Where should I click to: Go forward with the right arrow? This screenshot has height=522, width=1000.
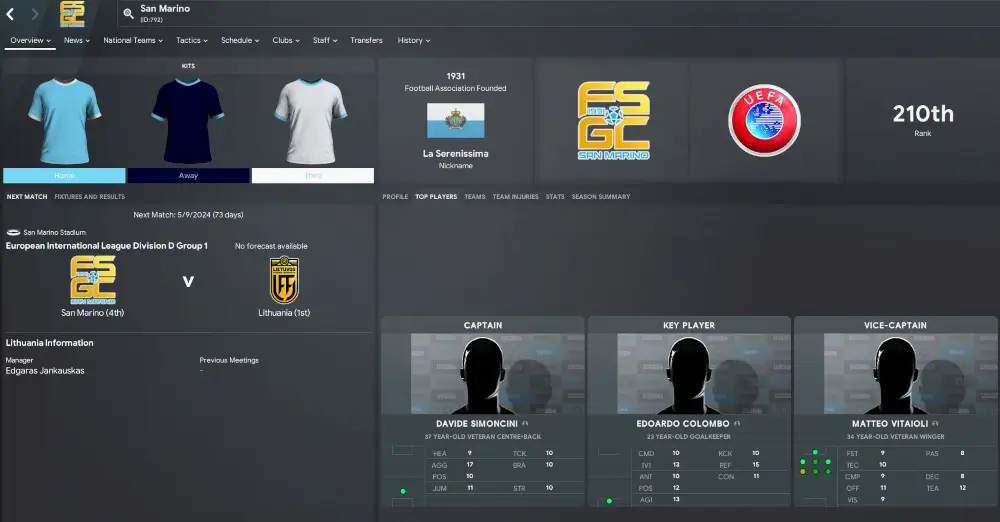click(35, 14)
